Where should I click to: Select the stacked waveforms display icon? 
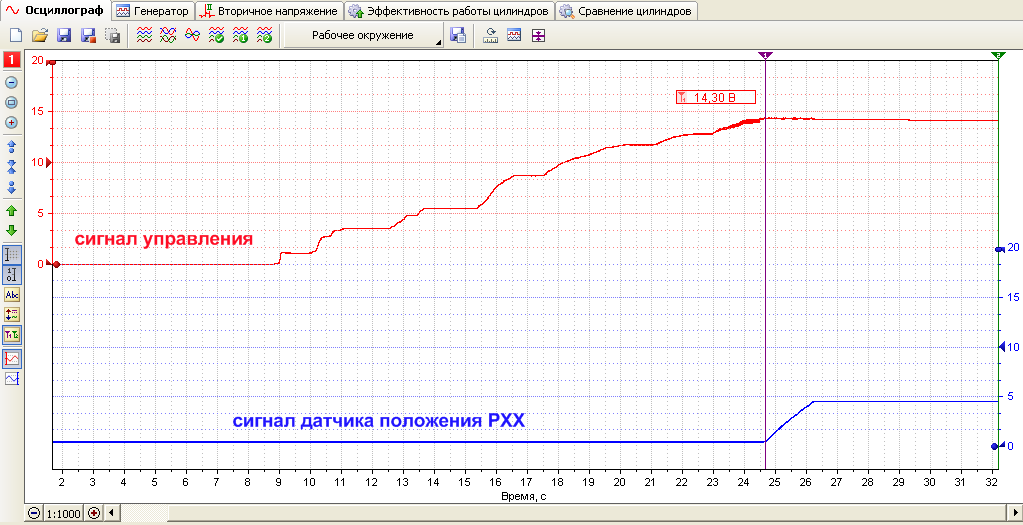pos(144,36)
